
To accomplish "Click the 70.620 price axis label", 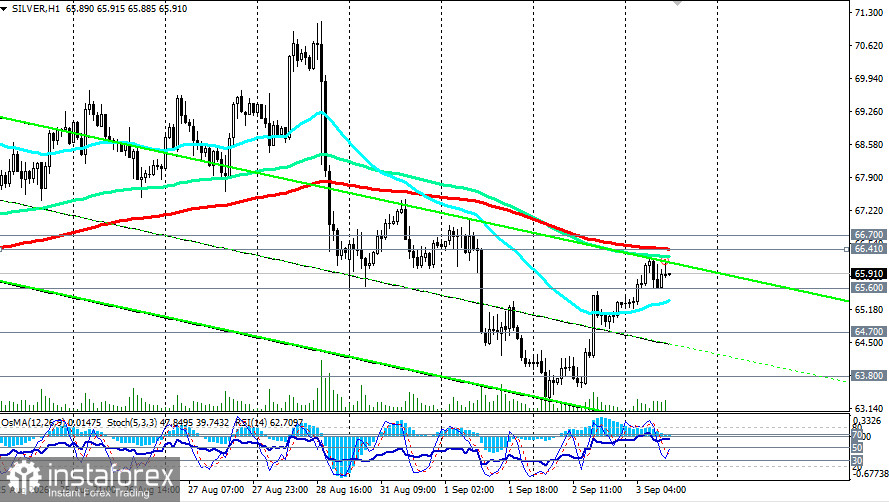I will (x=869, y=45).
